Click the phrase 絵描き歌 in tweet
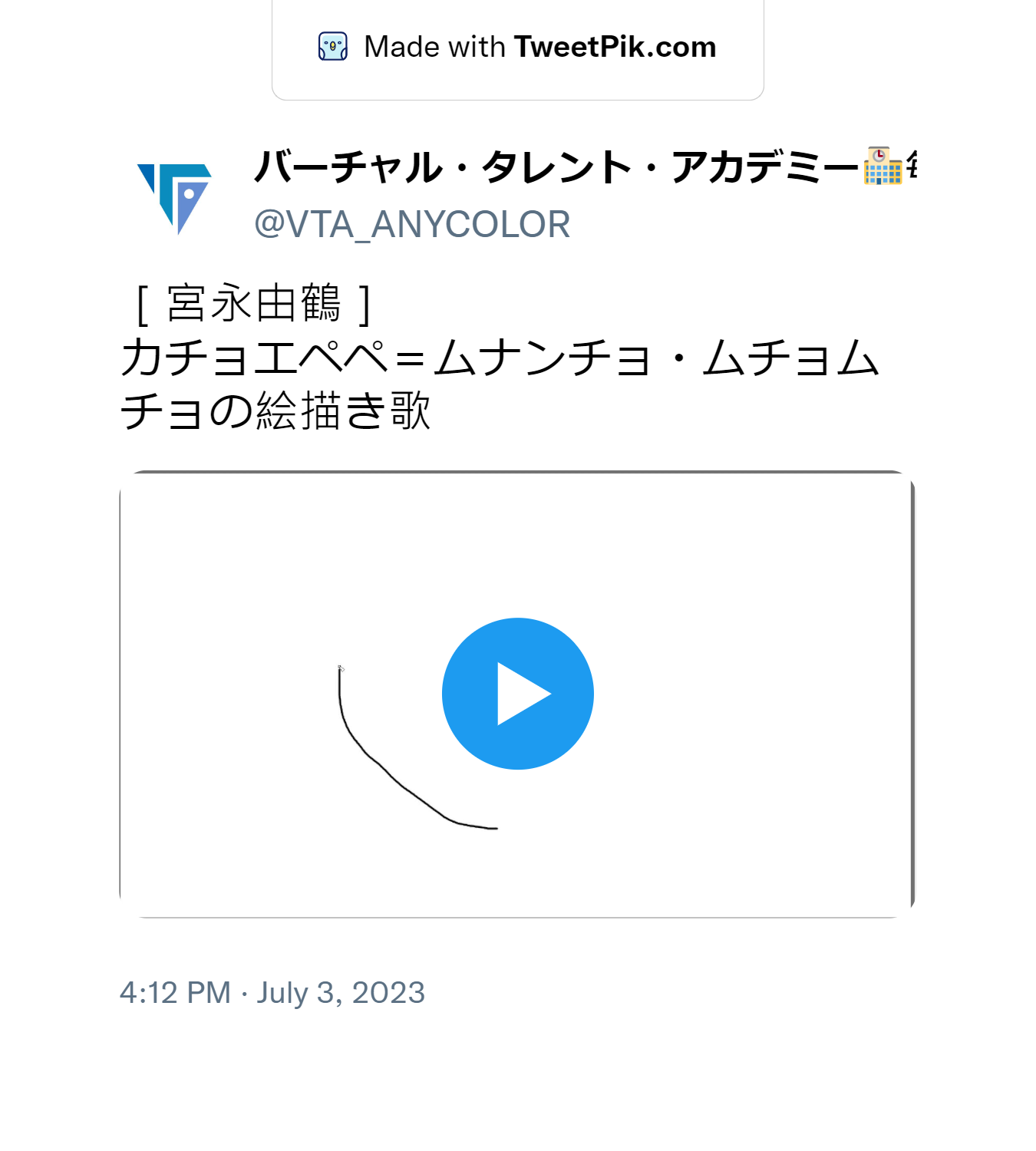1036x1151 pixels. (343, 411)
